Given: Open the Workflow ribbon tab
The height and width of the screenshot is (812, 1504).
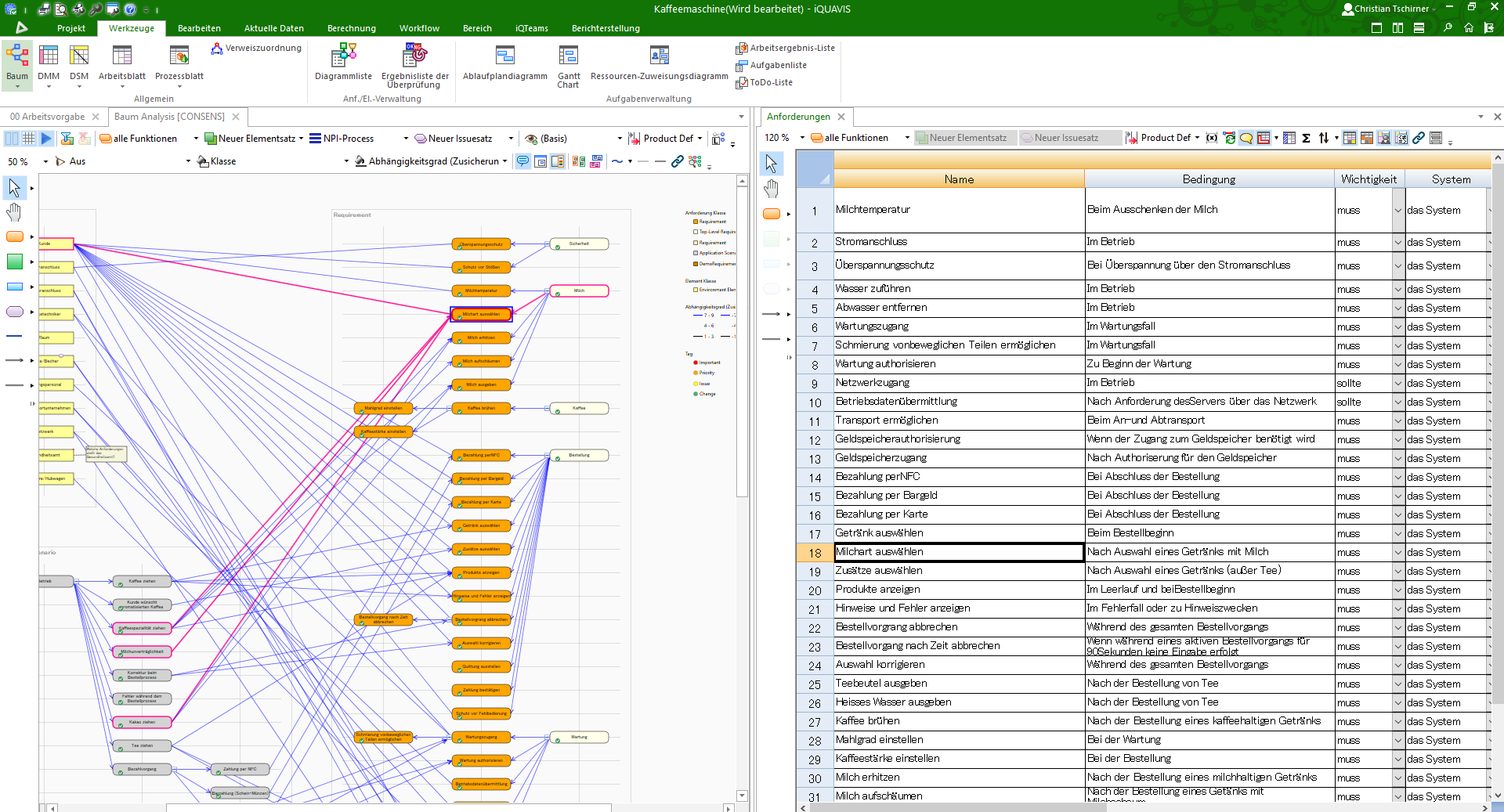Looking at the screenshot, I should pos(419,28).
